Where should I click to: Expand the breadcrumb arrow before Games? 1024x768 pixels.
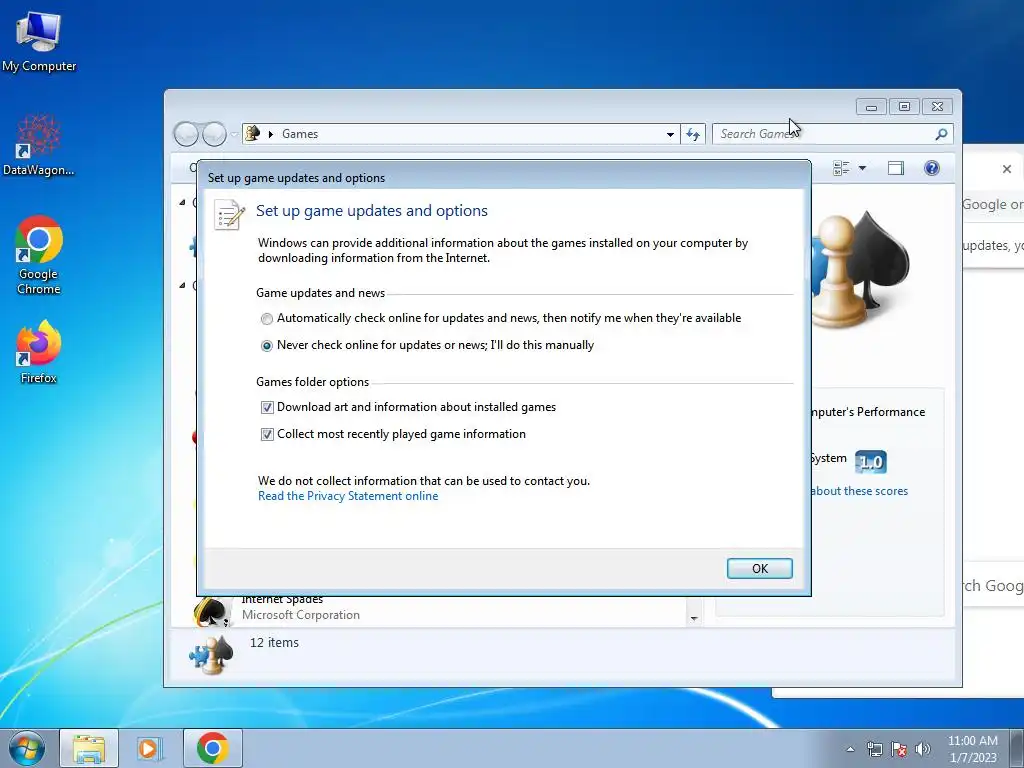(270, 134)
